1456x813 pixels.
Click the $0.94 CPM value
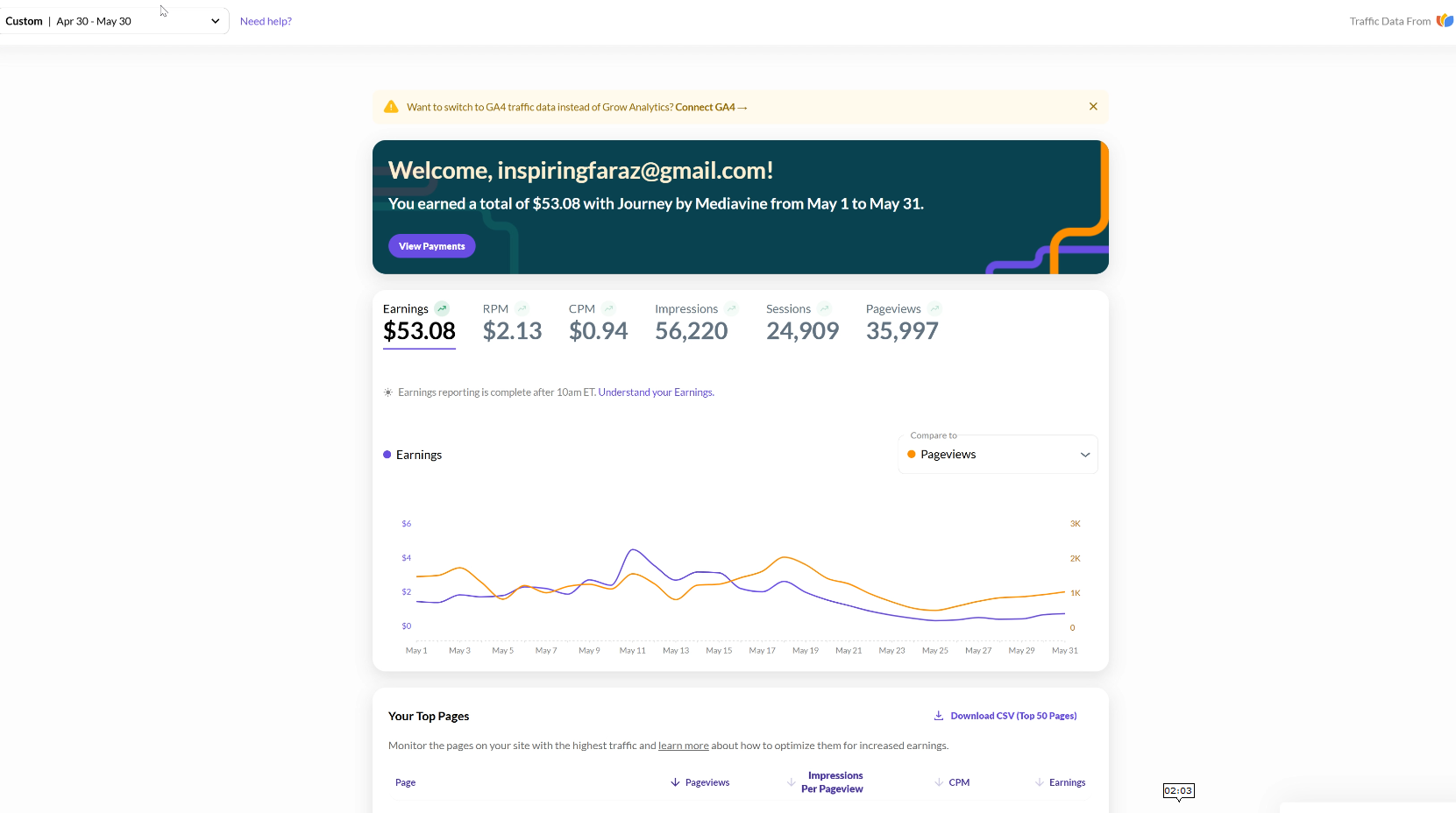(599, 331)
